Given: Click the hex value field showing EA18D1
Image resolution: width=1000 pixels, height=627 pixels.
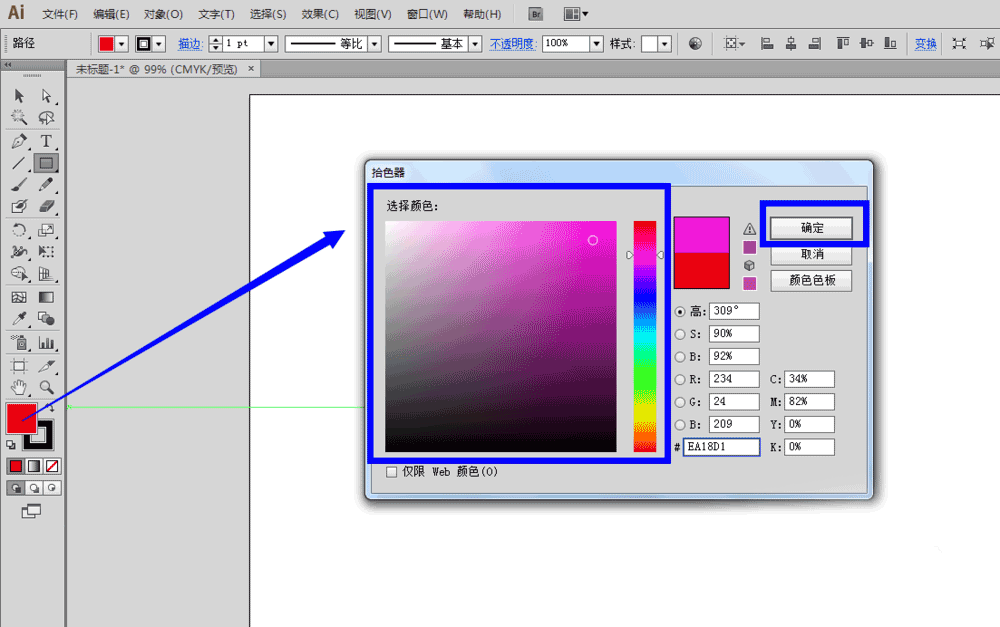Looking at the screenshot, I should 720,446.
